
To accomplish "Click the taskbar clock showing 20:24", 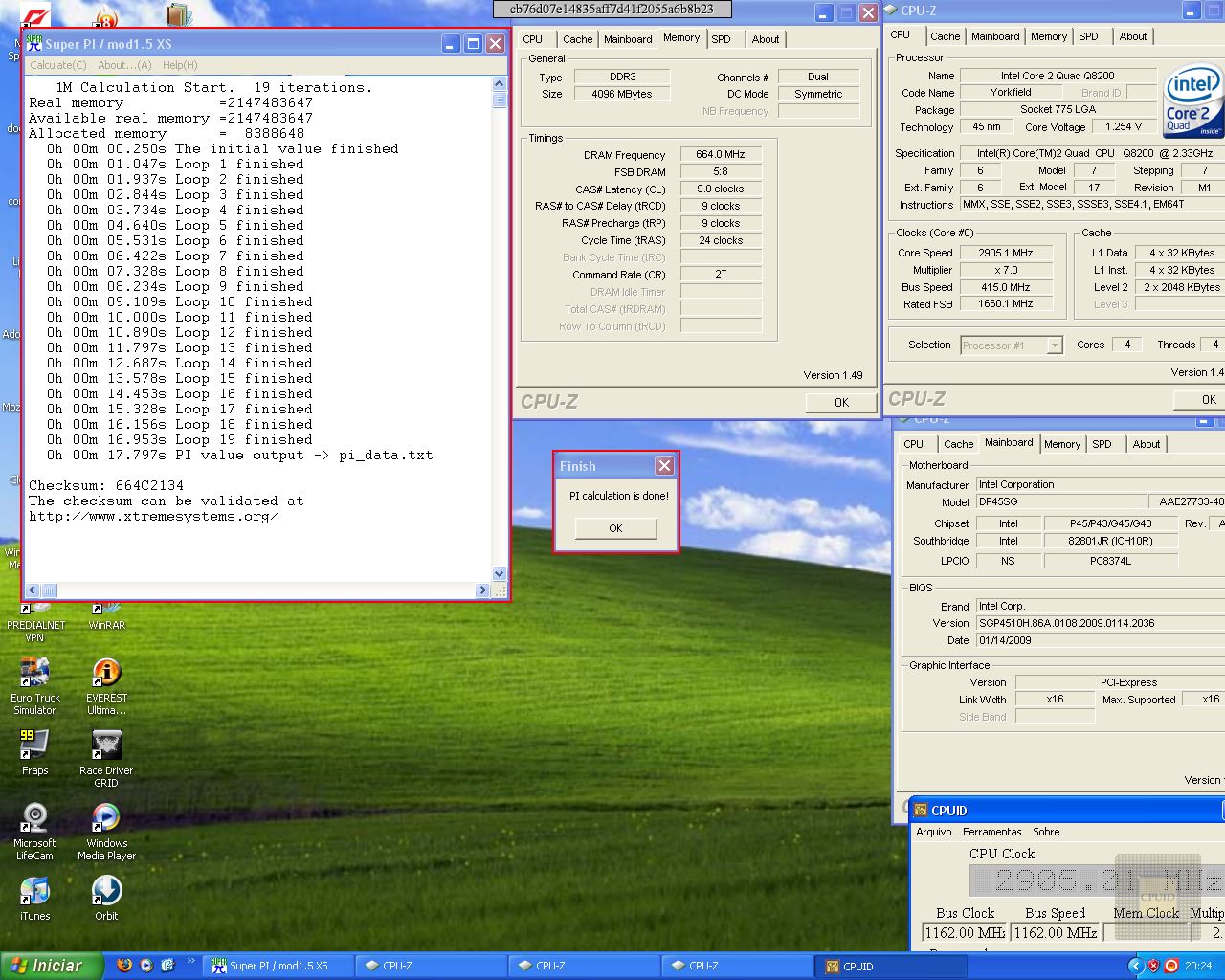I will point(1198,966).
